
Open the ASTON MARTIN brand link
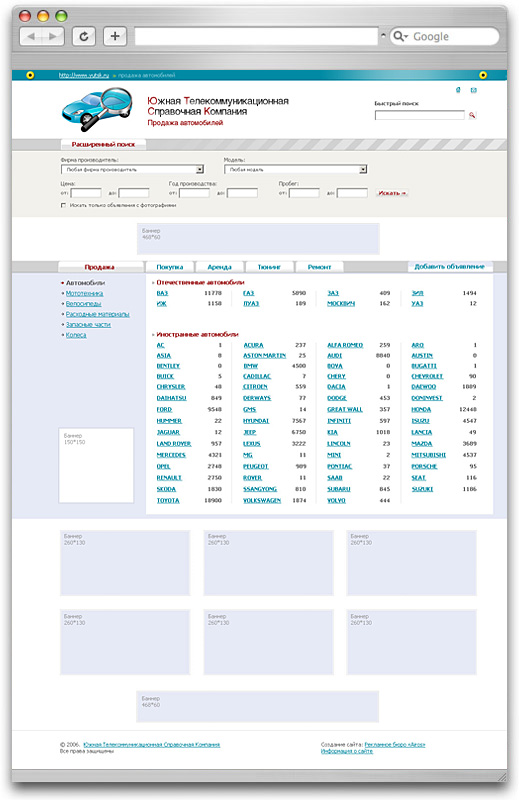click(264, 356)
